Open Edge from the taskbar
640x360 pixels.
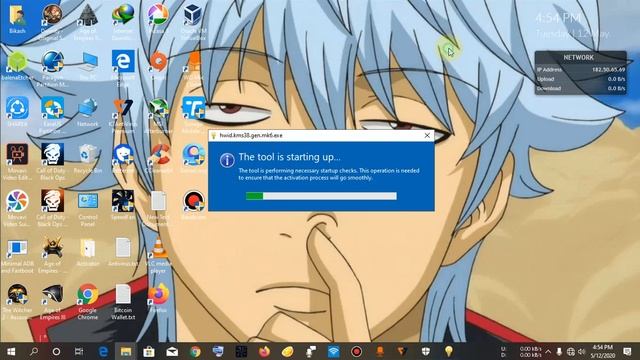click(x=103, y=351)
